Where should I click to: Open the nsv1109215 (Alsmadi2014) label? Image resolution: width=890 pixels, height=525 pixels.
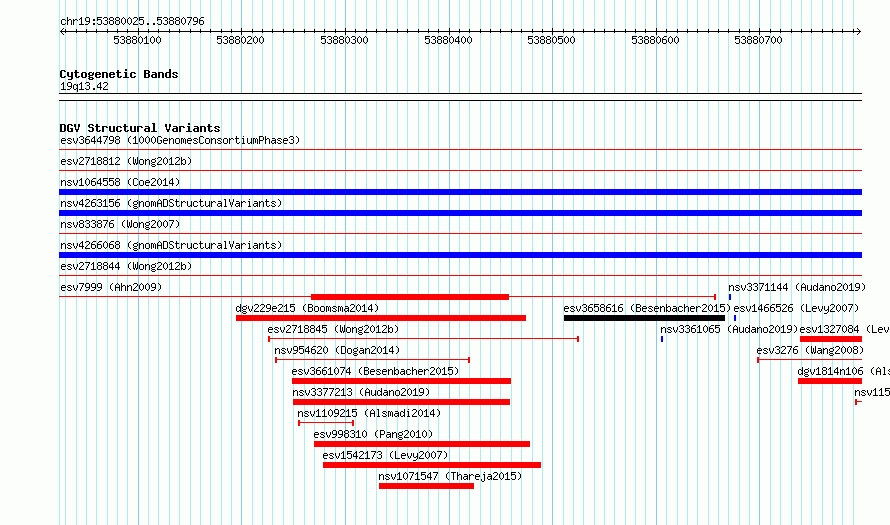tap(369, 413)
